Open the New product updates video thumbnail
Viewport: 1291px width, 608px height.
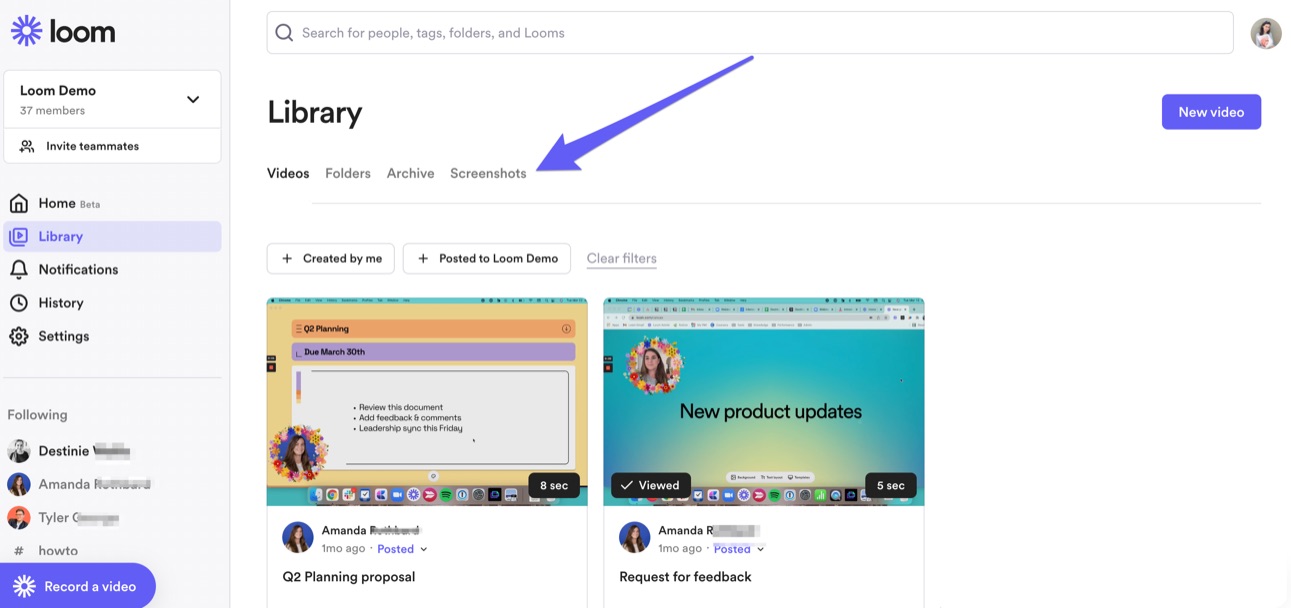pos(764,401)
